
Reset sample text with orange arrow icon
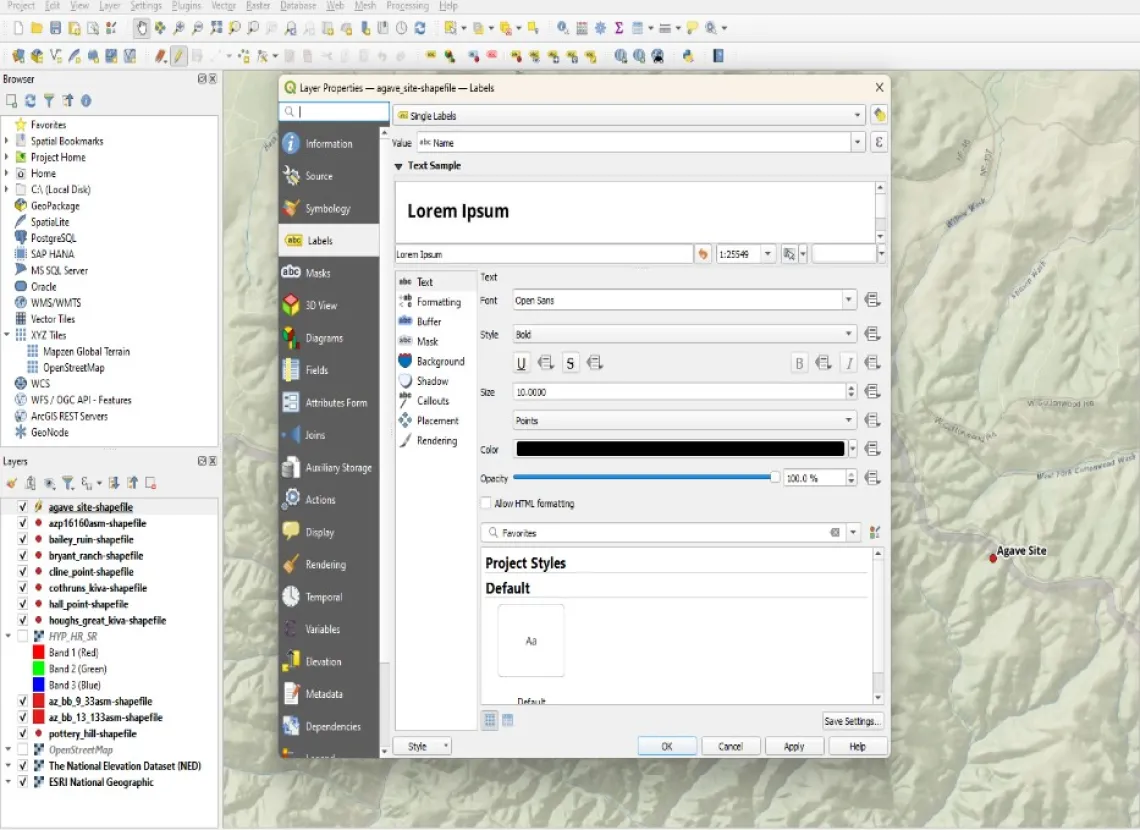click(703, 254)
